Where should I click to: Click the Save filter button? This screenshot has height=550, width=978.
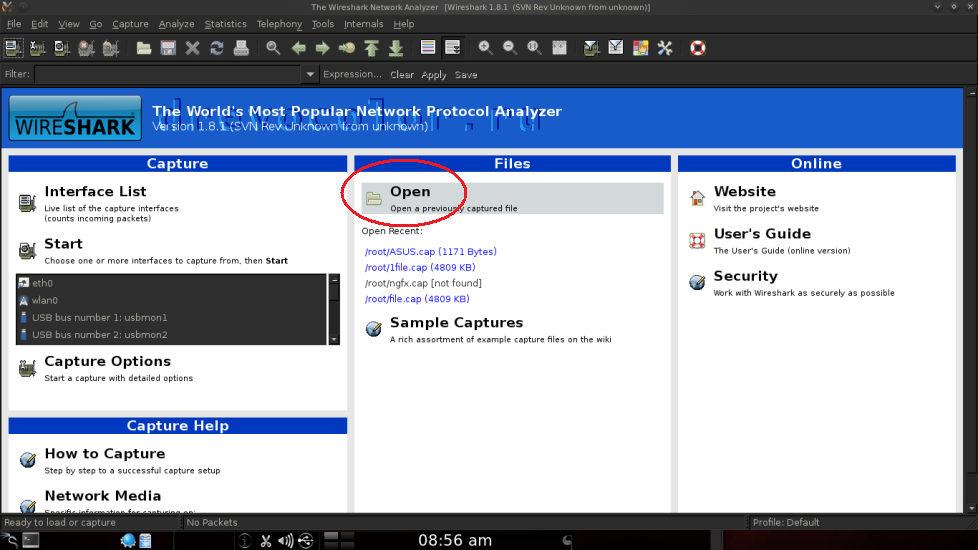[466, 75]
